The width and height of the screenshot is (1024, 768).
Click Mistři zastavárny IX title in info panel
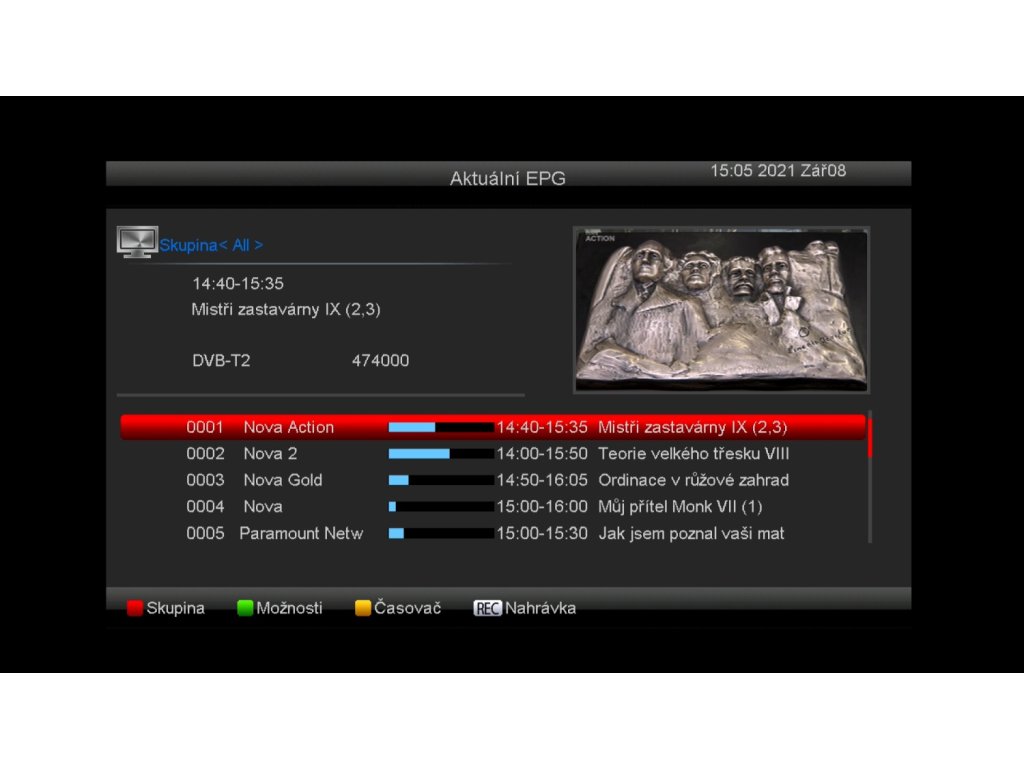point(286,310)
